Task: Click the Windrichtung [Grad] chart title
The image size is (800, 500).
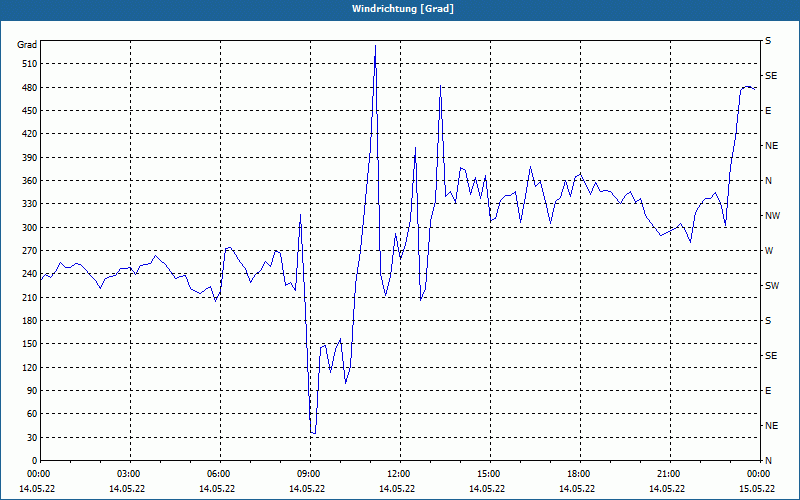Action: tap(403, 9)
